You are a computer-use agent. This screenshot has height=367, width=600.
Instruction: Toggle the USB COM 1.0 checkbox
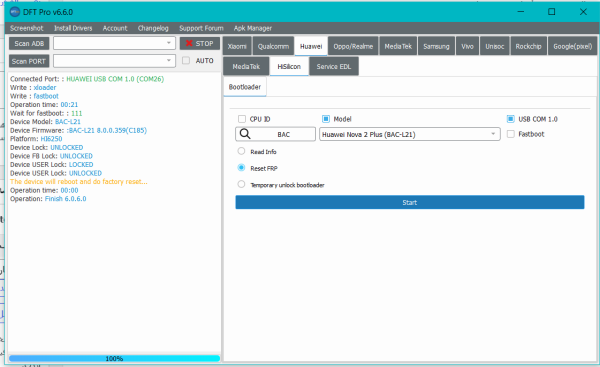pos(510,119)
